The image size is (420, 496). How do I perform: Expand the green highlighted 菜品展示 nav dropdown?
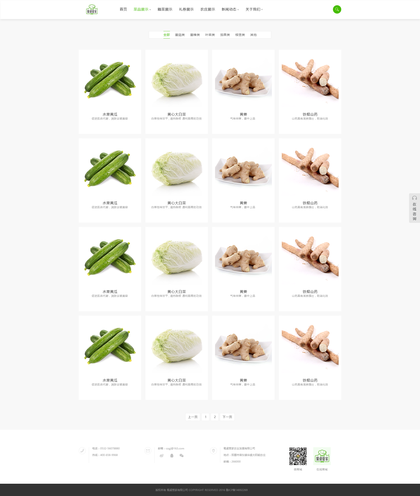coord(142,9)
